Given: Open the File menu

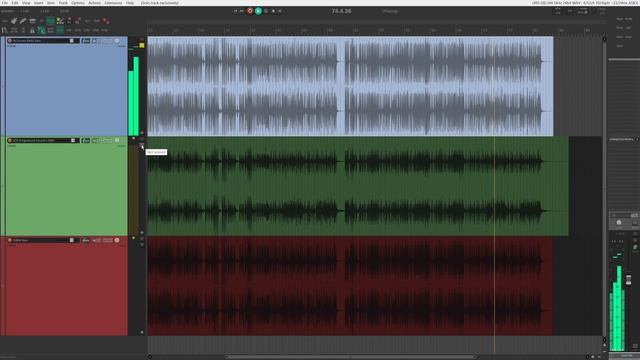Looking at the screenshot, I should (x=4, y=3).
